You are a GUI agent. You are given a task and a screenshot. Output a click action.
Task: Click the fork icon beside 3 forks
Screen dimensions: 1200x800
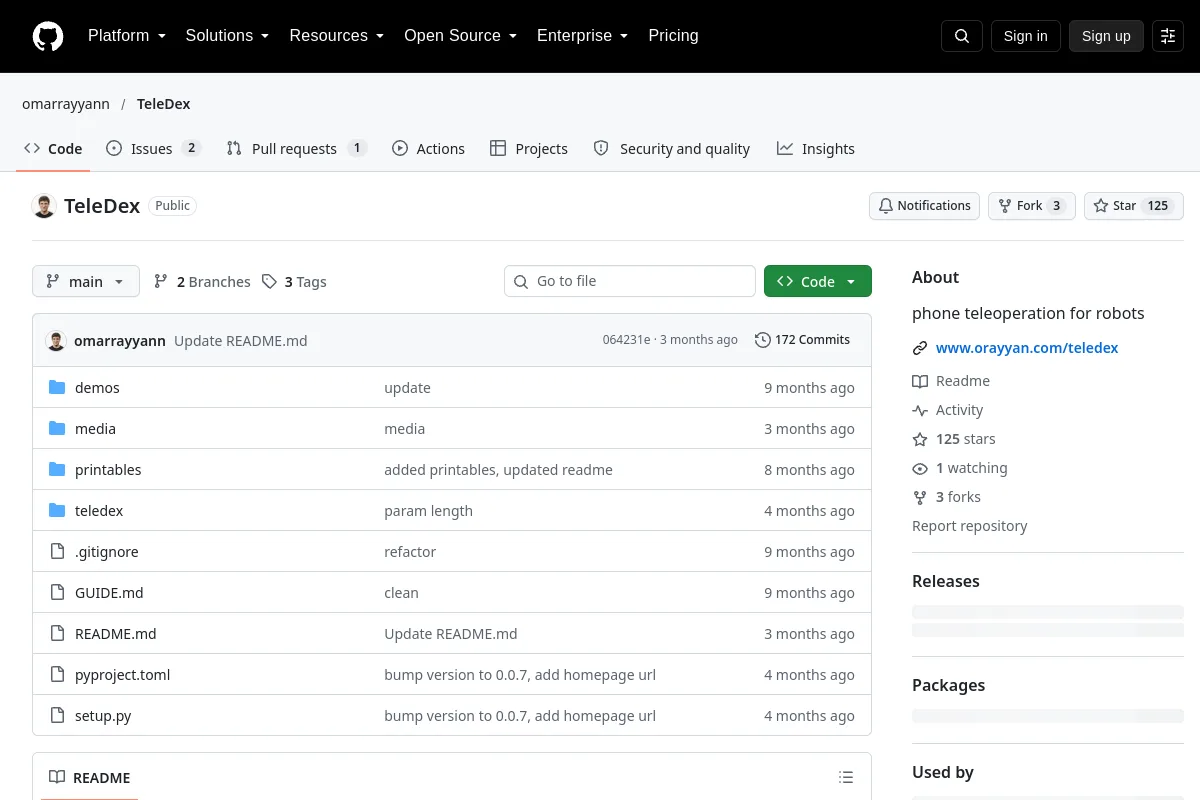point(920,497)
